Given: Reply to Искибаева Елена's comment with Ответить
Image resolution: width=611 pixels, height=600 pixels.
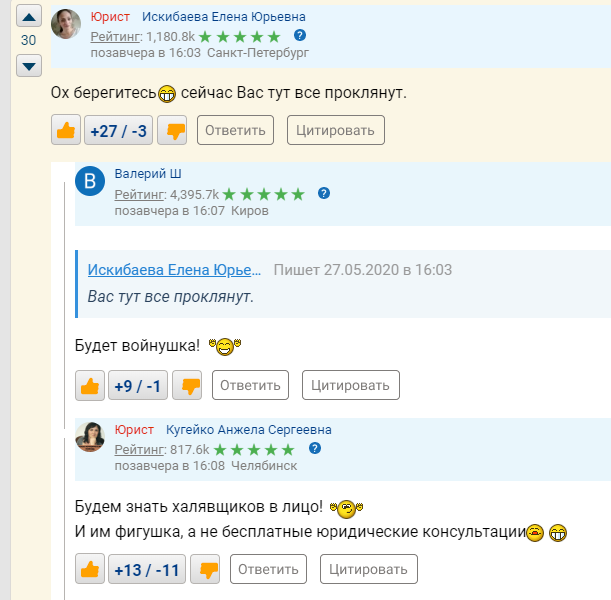Looking at the screenshot, I should 236,130.
